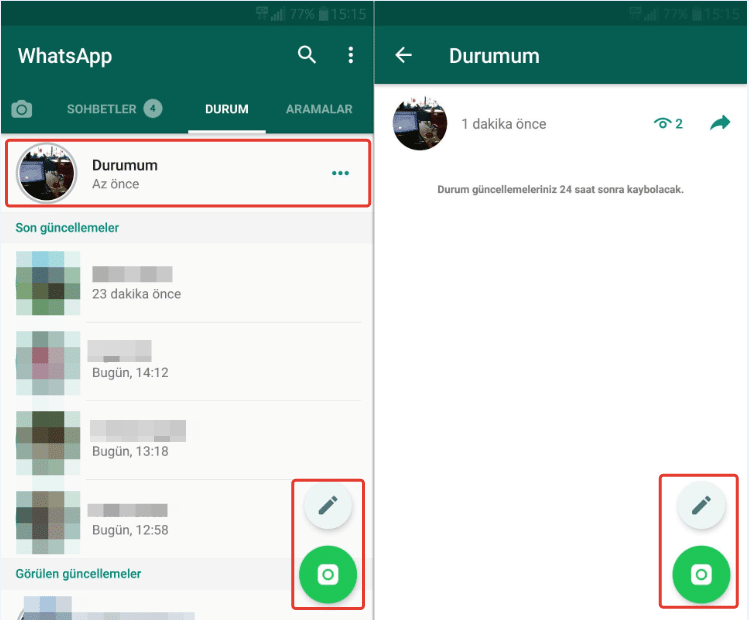Tap the green camera button on Durumum screen
This screenshot has width=749, height=620.
click(700, 575)
